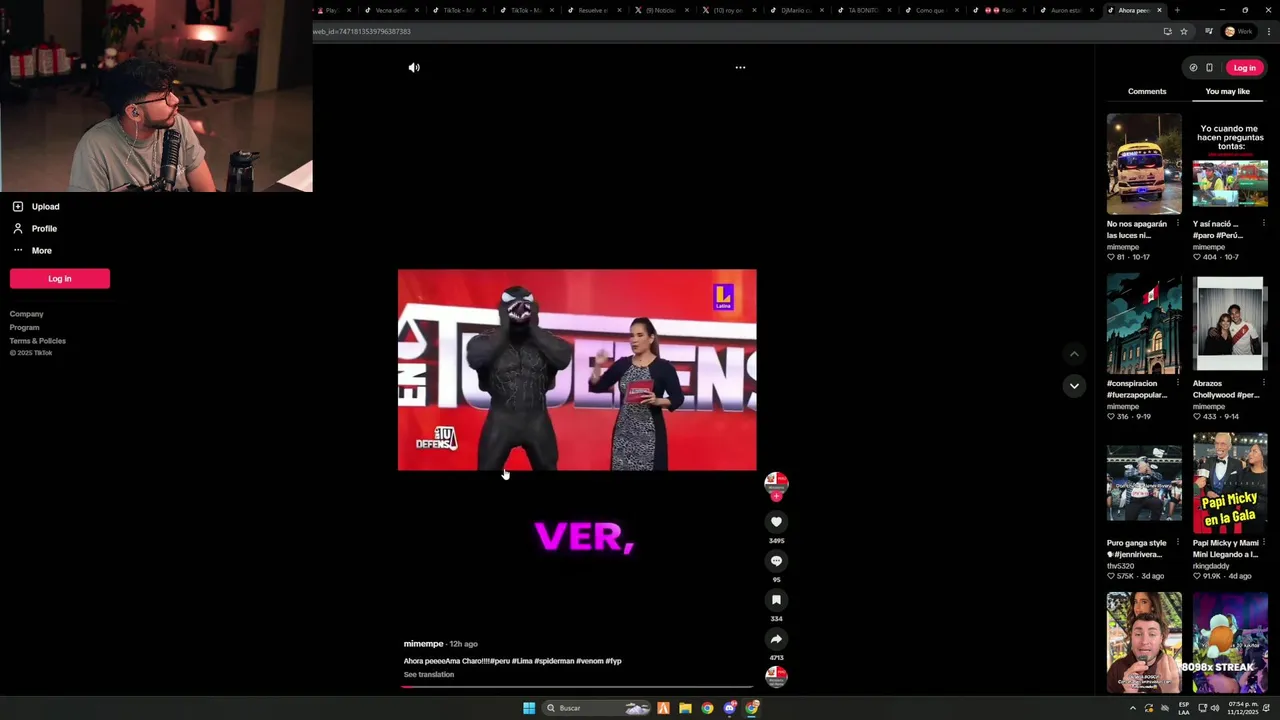1280x720 pixels.
Task: Open options dots on 'Abrazos Chollywood' card
Action: coord(1263,383)
